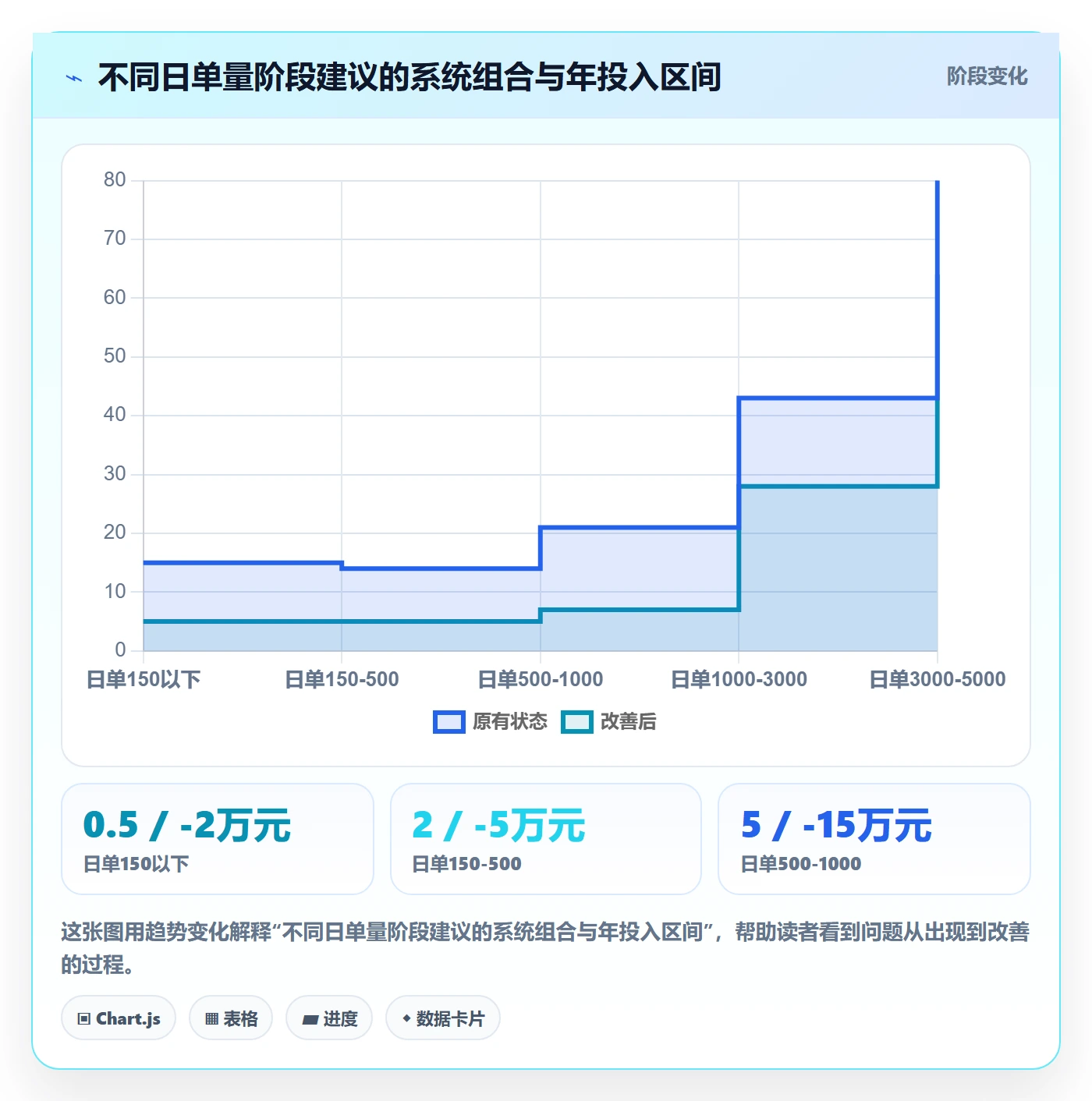The image size is (1092, 1101).
Task: Select the 数据卡片 tag
Action: click(443, 1018)
